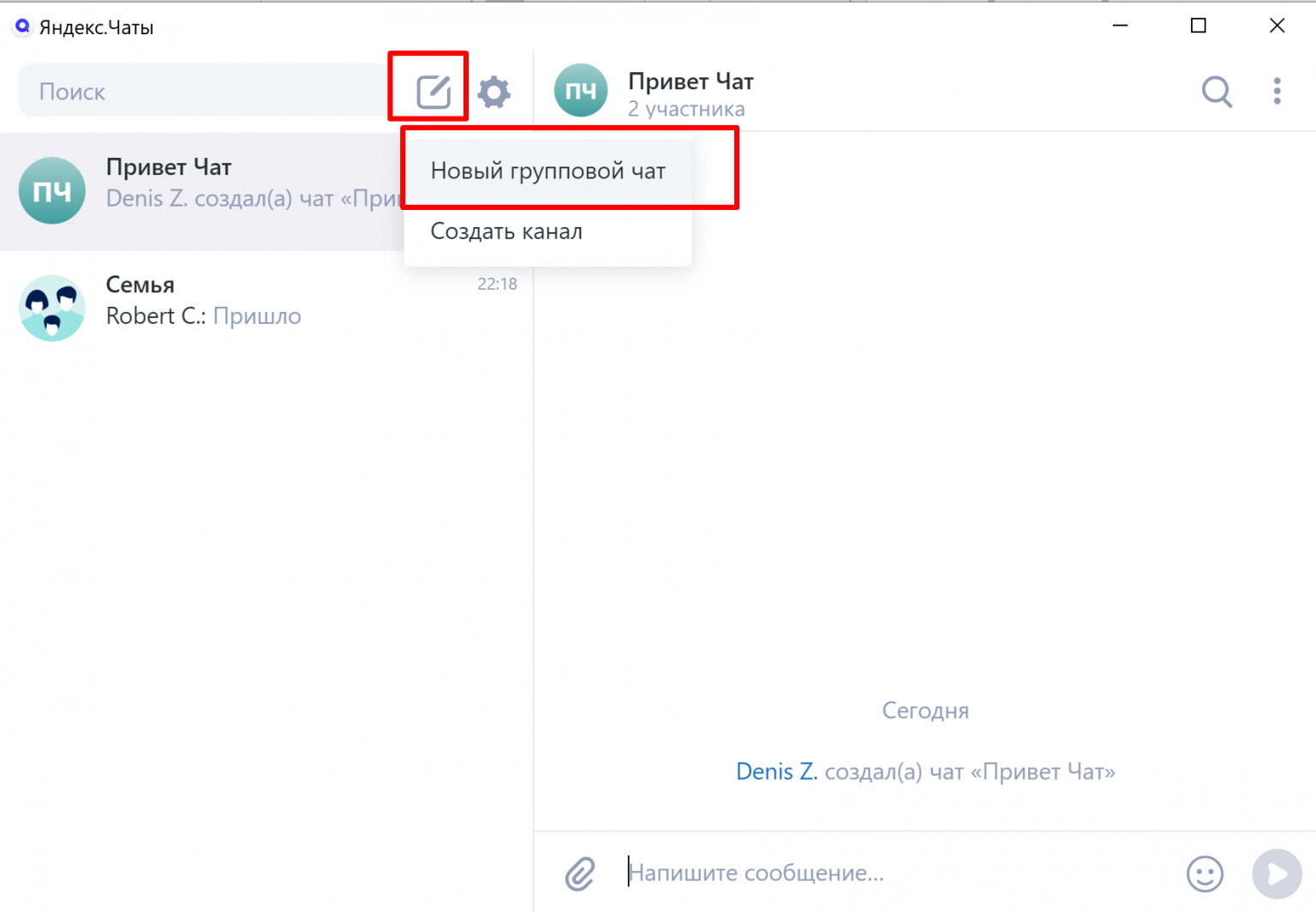Open the three-dot chat options menu

pyautogui.click(x=1277, y=91)
